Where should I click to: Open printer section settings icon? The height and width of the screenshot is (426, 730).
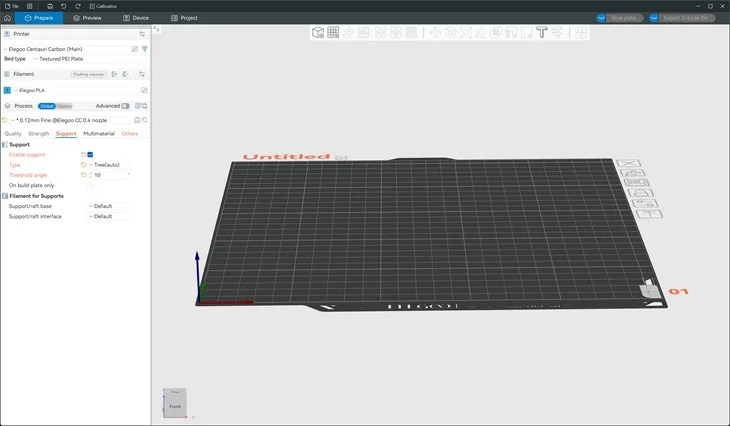point(142,34)
